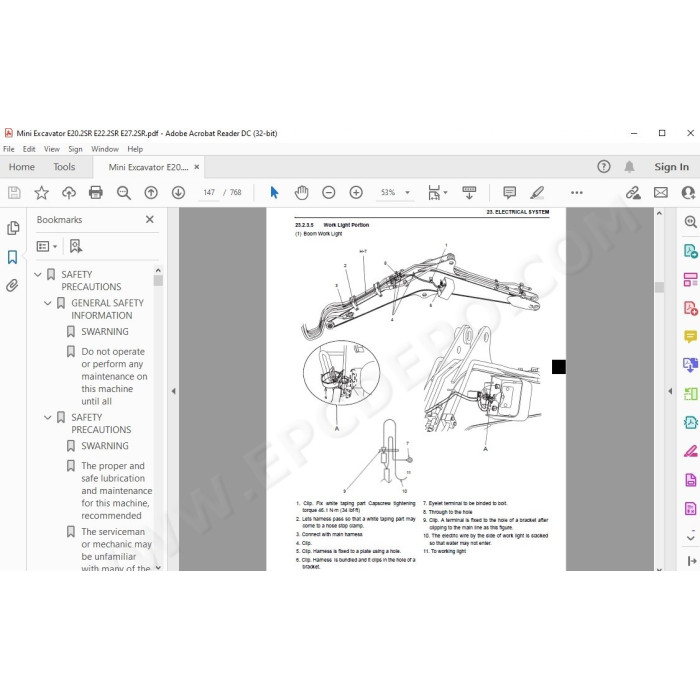Open 'The proper and safe lubrication' bookmark
This screenshot has height=700, width=700.
(x=117, y=491)
